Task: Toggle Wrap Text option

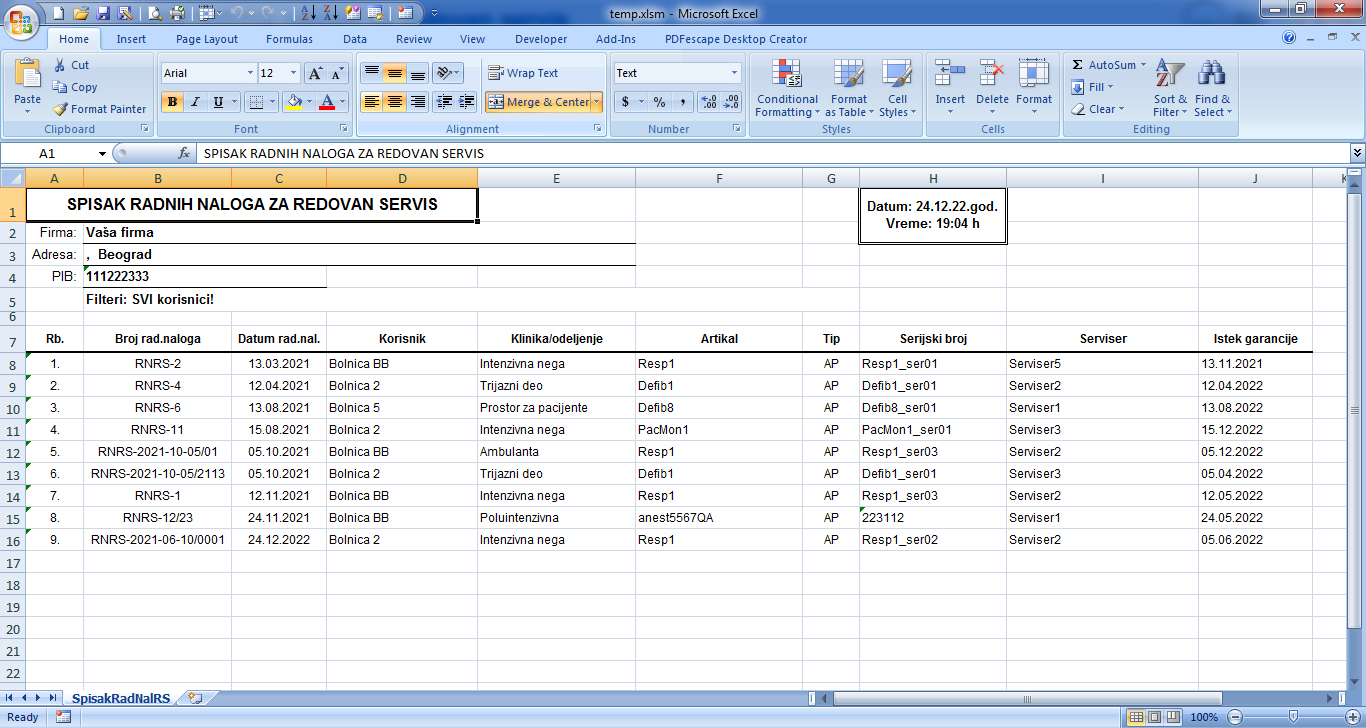Action: click(x=523, y=73)
